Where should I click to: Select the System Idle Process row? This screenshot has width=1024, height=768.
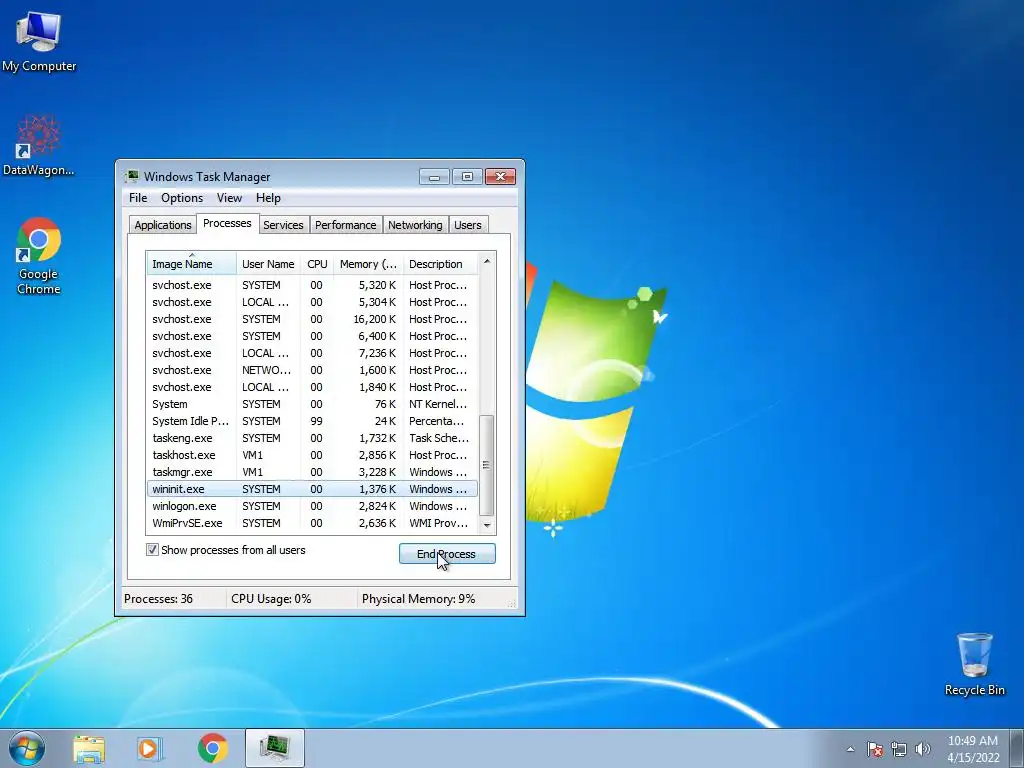313,421
